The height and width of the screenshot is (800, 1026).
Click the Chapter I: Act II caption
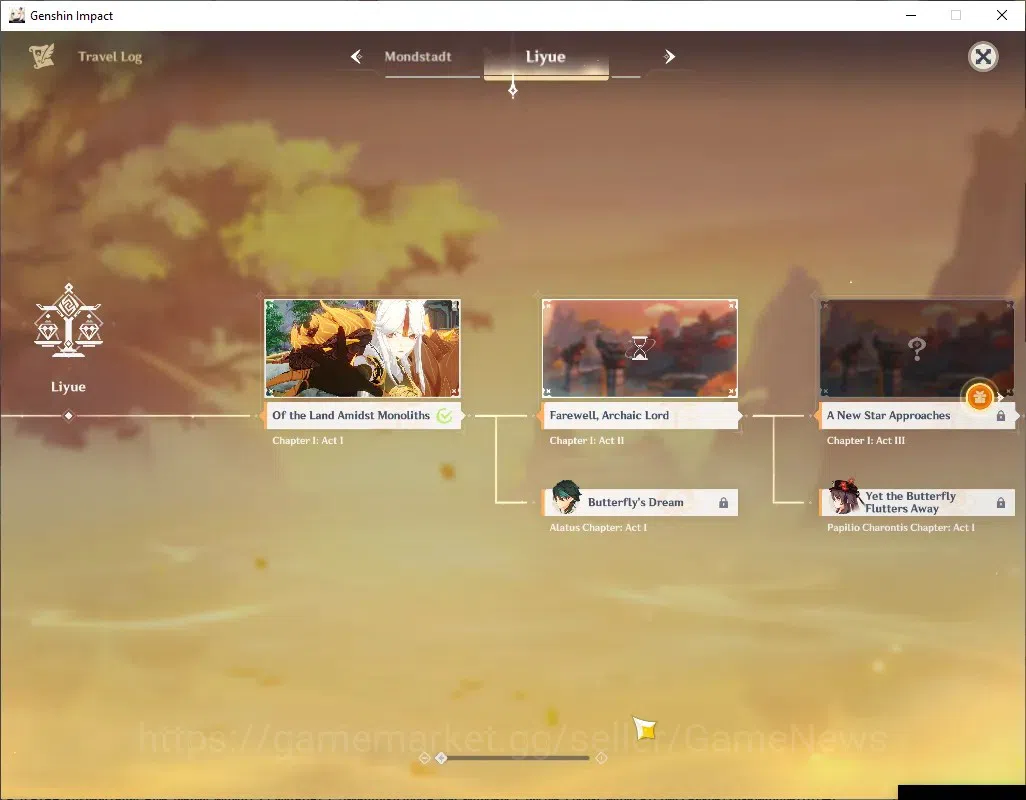pyautogui.click(x=587, y=441)
